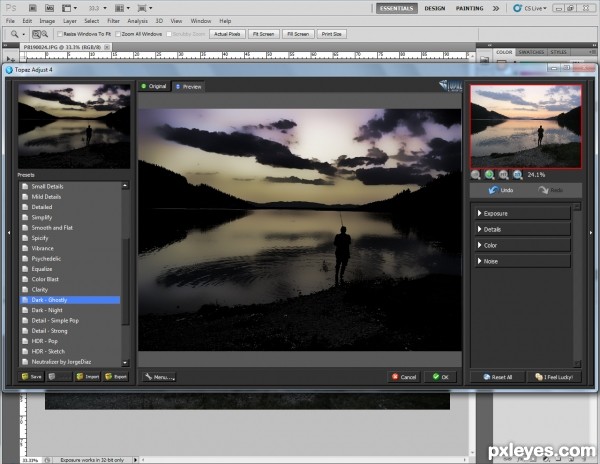The image size is (600, 464).
Task: Open Topaz Menu wrench button
Action: tap(160, 377)
